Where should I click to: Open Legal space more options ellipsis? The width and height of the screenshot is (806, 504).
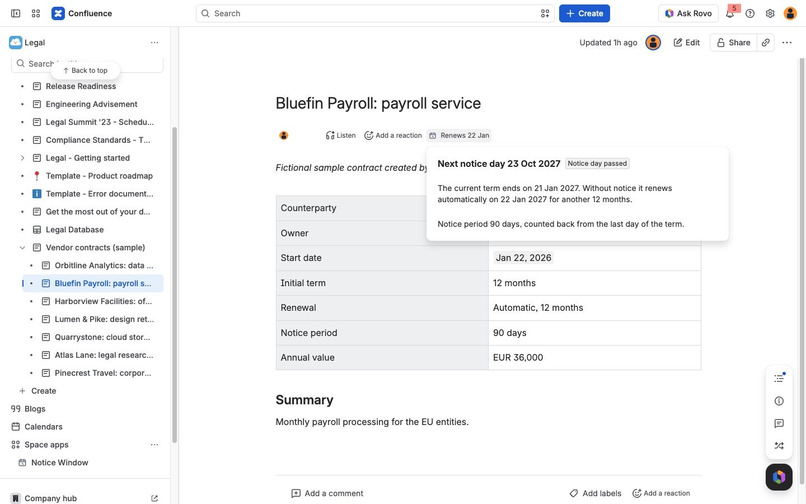(x=154, y=43)
